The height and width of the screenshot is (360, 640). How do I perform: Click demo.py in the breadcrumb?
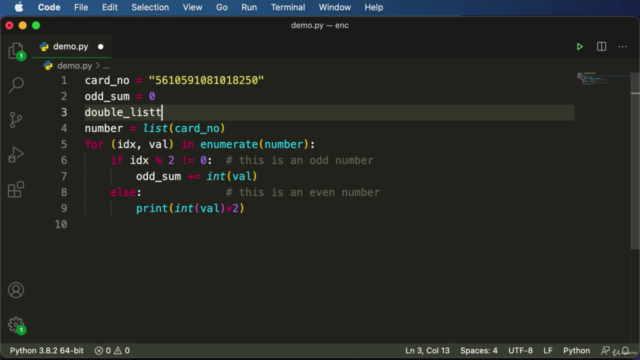pyautogui.click(x=75, y=66)
